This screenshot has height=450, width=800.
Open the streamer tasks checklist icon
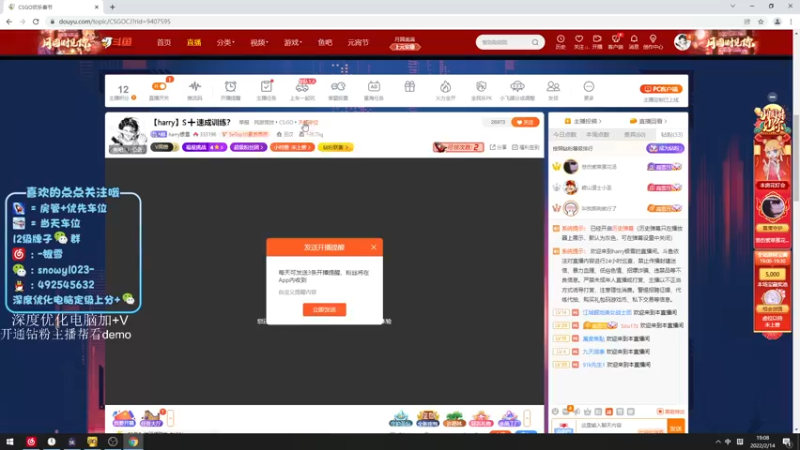coord(266,90)
